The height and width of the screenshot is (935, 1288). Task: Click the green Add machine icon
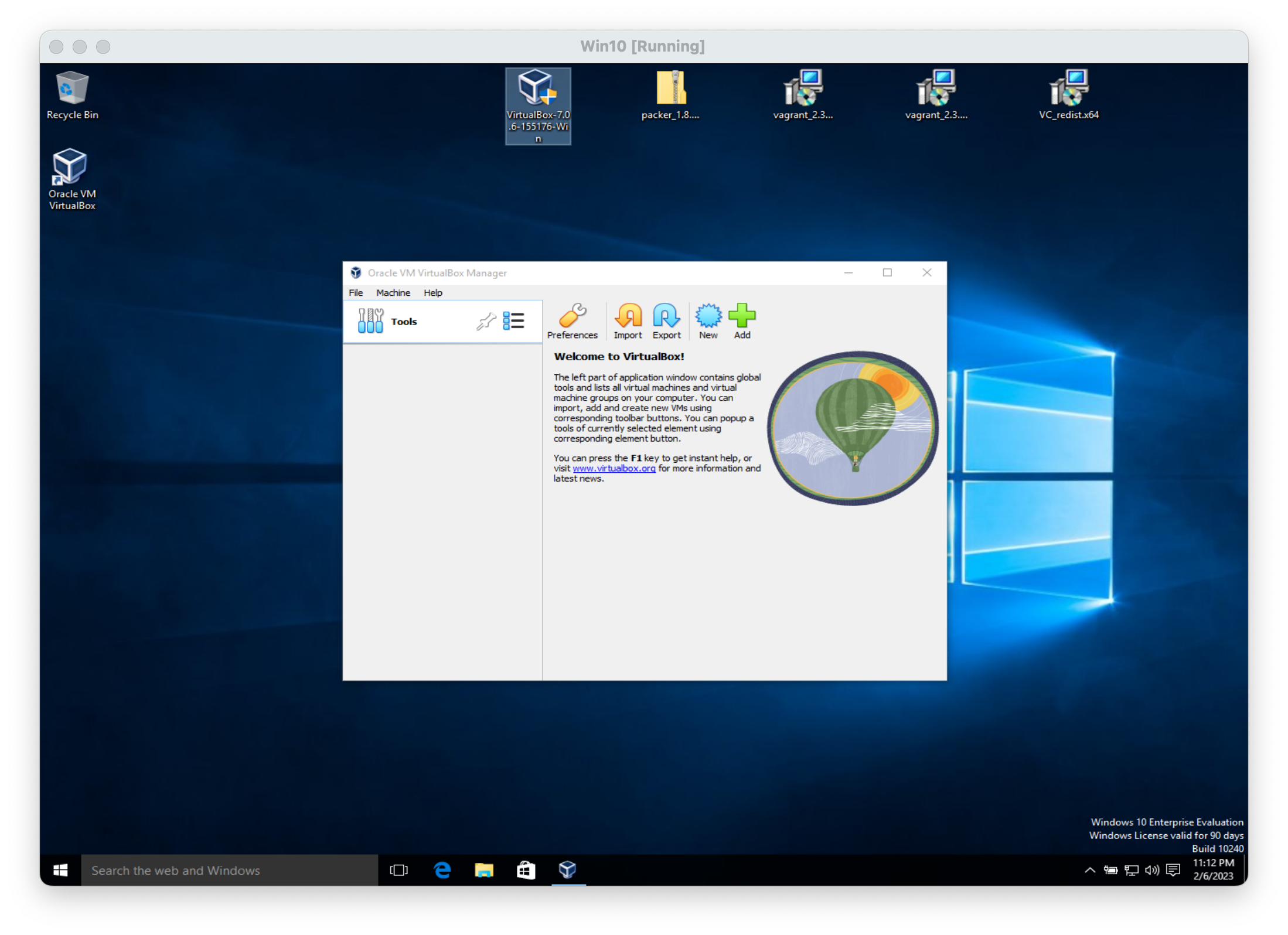742,320
